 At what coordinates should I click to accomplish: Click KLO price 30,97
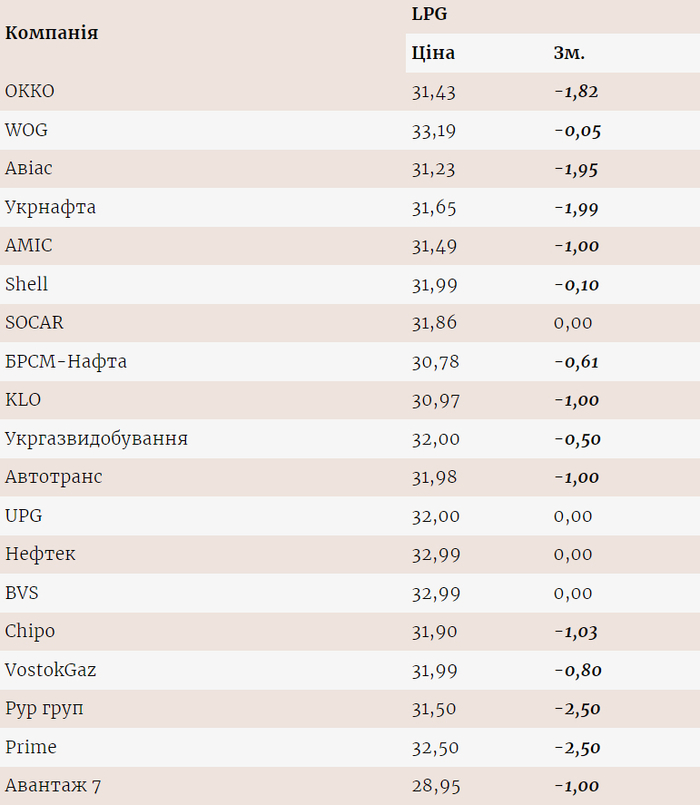[434, 400]
